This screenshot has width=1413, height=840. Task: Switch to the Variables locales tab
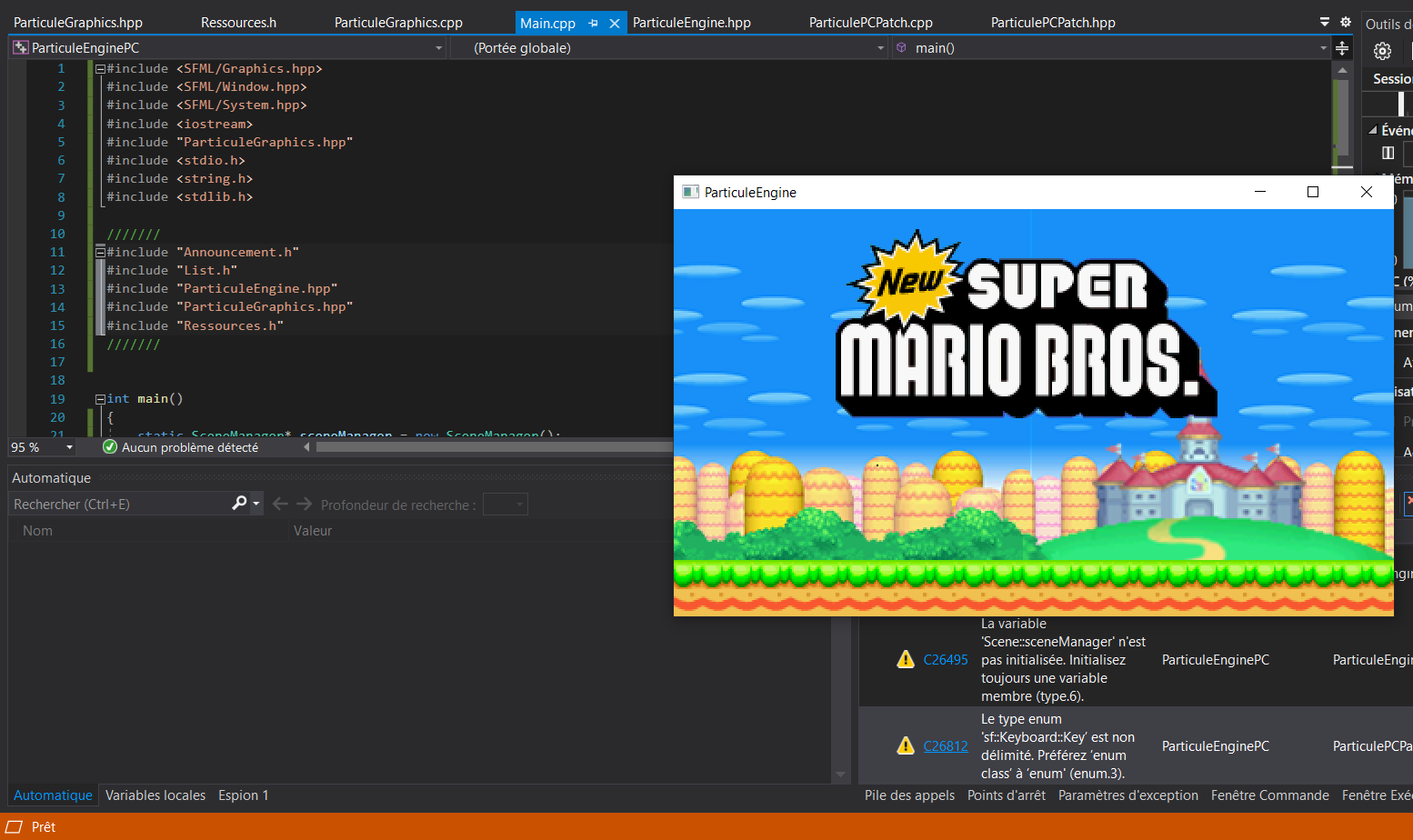point(155,795)
